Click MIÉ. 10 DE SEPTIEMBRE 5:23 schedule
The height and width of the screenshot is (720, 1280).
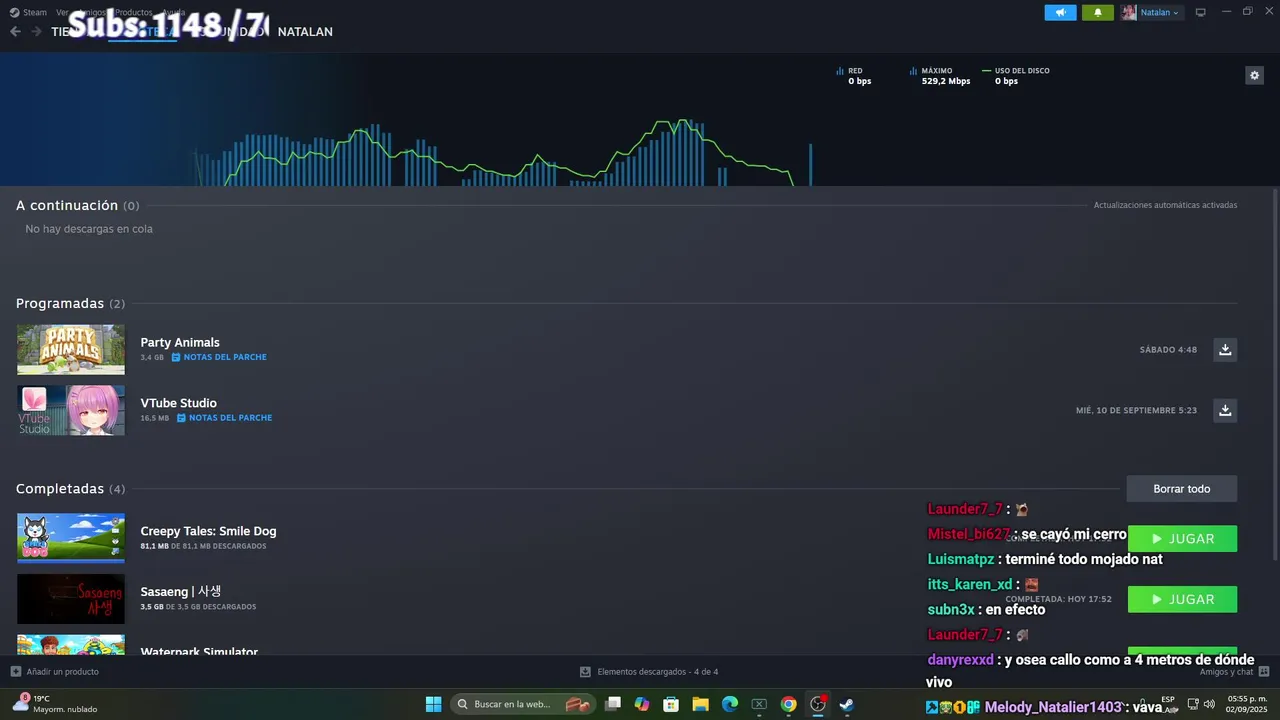tap(1136, 410)
